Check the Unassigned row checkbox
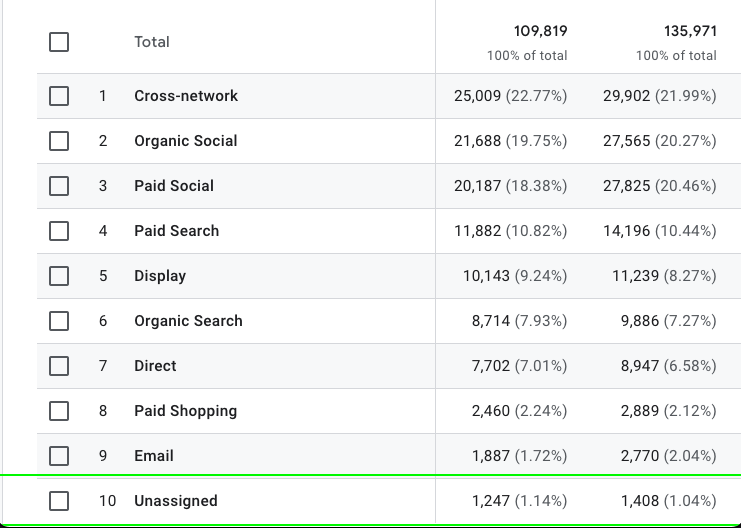This screenshot has height=528, width=741. click(59, 501)
